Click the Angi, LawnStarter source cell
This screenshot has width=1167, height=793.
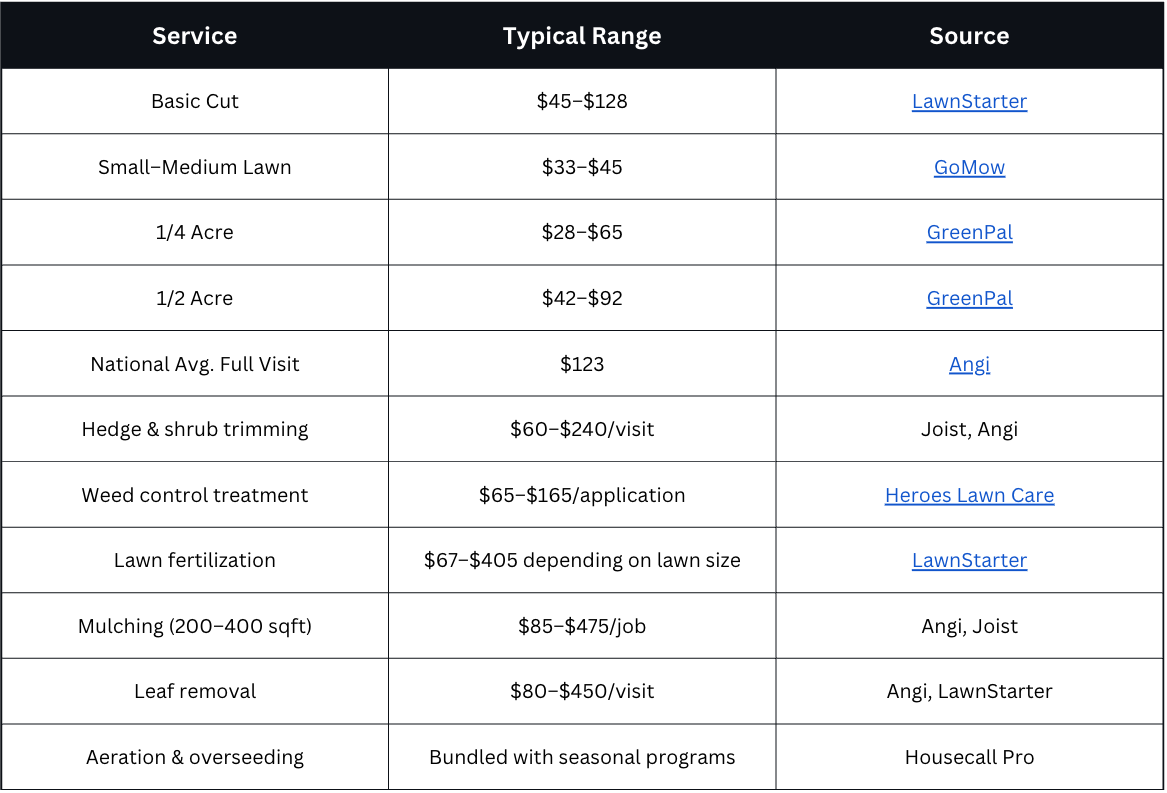969,691
